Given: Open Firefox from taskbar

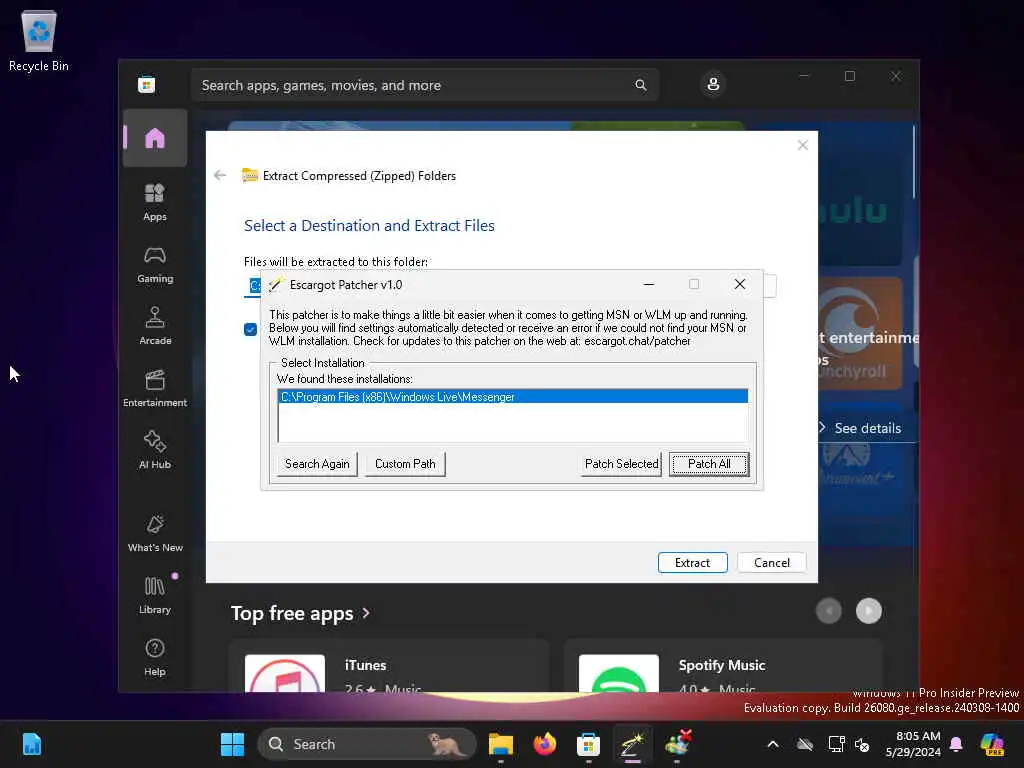Looking at the screenshot, I should click(x=545, y=744).
